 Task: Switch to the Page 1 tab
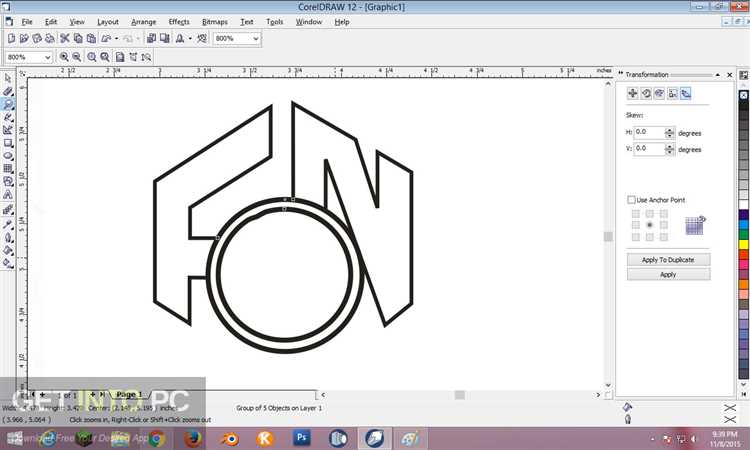tap(130, 395)
